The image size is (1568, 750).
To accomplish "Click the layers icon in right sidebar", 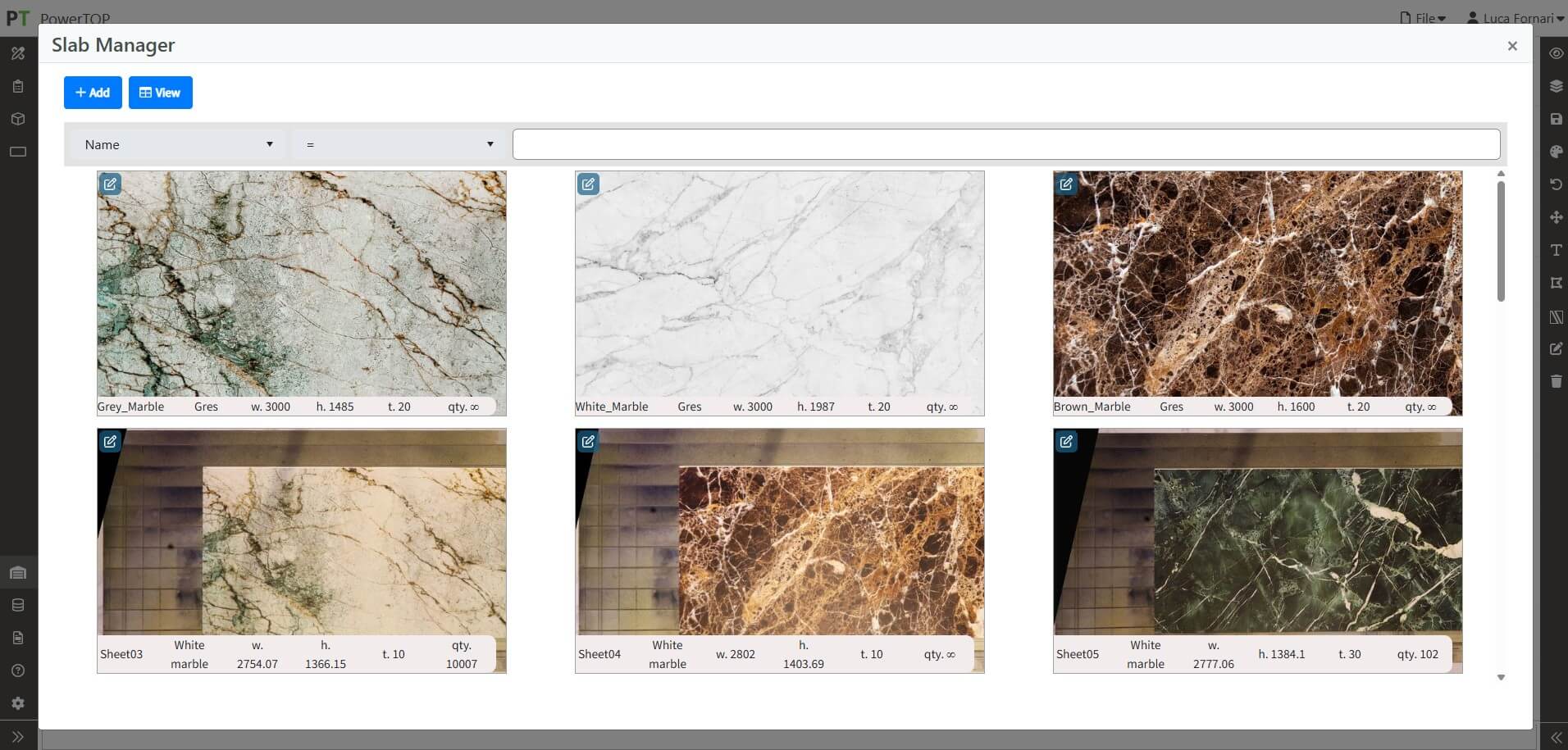I will tap(1556, 86).
